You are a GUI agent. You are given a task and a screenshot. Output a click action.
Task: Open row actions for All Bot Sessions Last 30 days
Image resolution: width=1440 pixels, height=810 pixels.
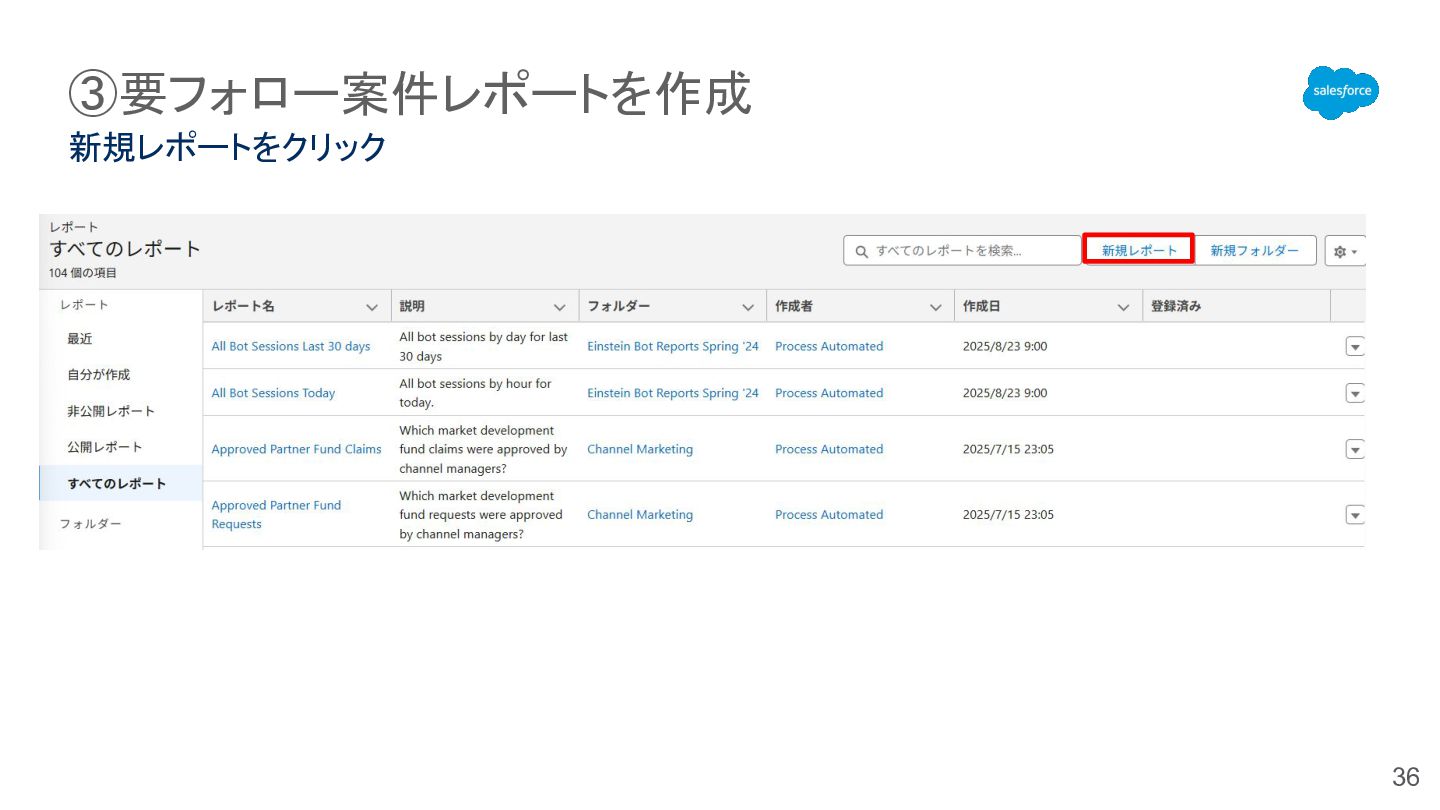[1355, 347]
